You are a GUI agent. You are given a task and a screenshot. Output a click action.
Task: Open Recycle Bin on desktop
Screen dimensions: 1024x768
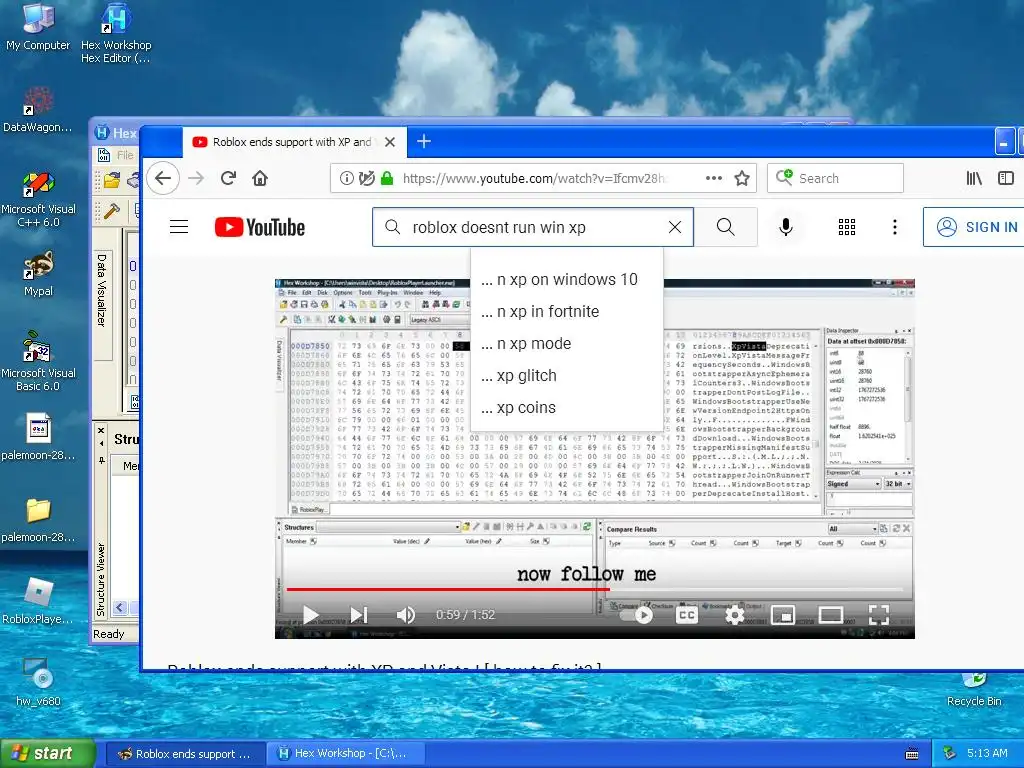974,692
